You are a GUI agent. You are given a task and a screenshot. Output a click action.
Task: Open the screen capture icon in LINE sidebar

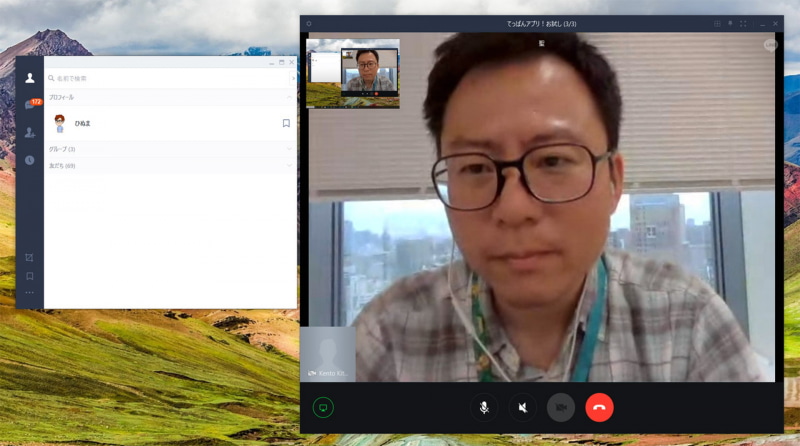click(30, 258)
